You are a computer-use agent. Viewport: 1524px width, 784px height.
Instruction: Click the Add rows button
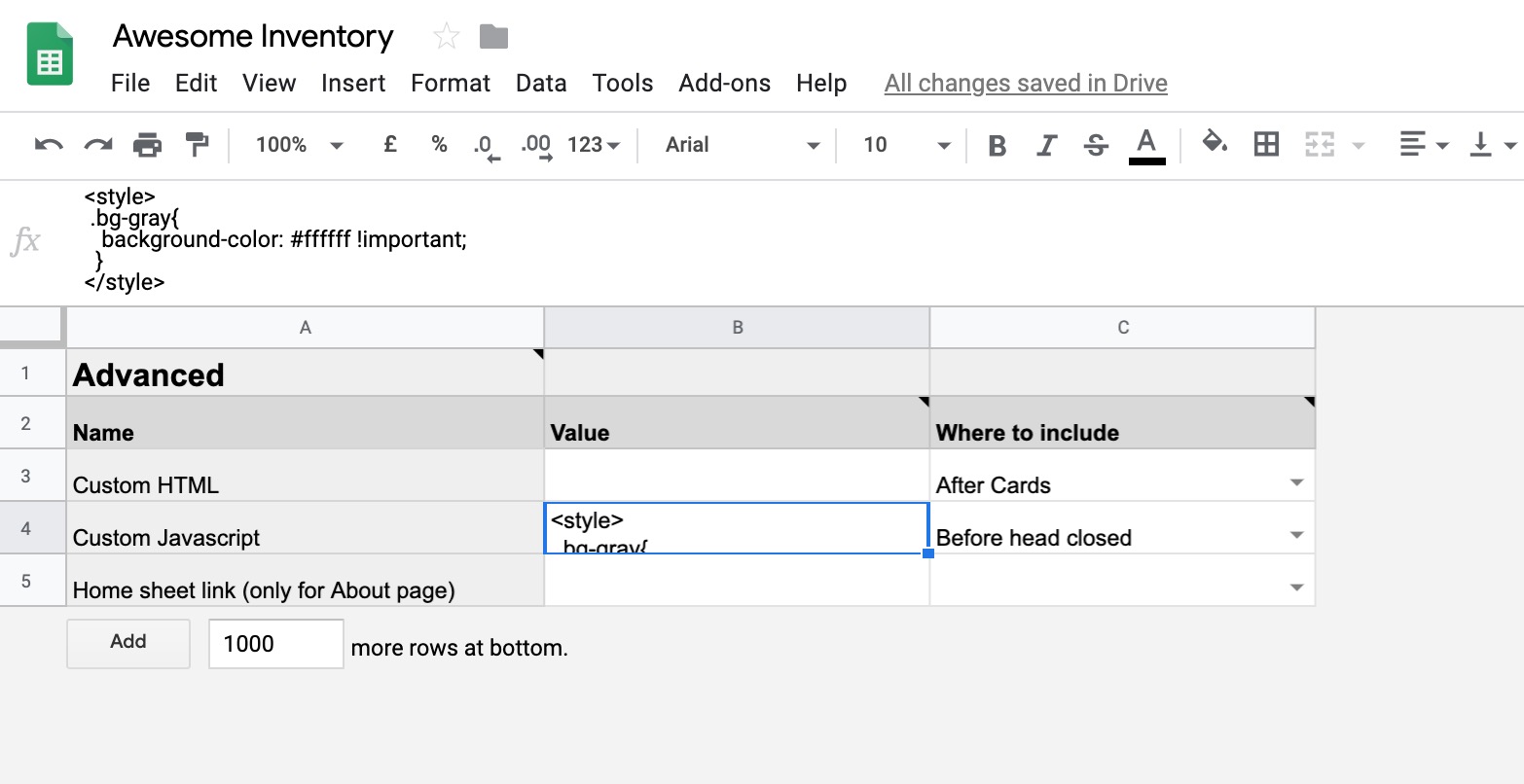click(x=128, y=642)
